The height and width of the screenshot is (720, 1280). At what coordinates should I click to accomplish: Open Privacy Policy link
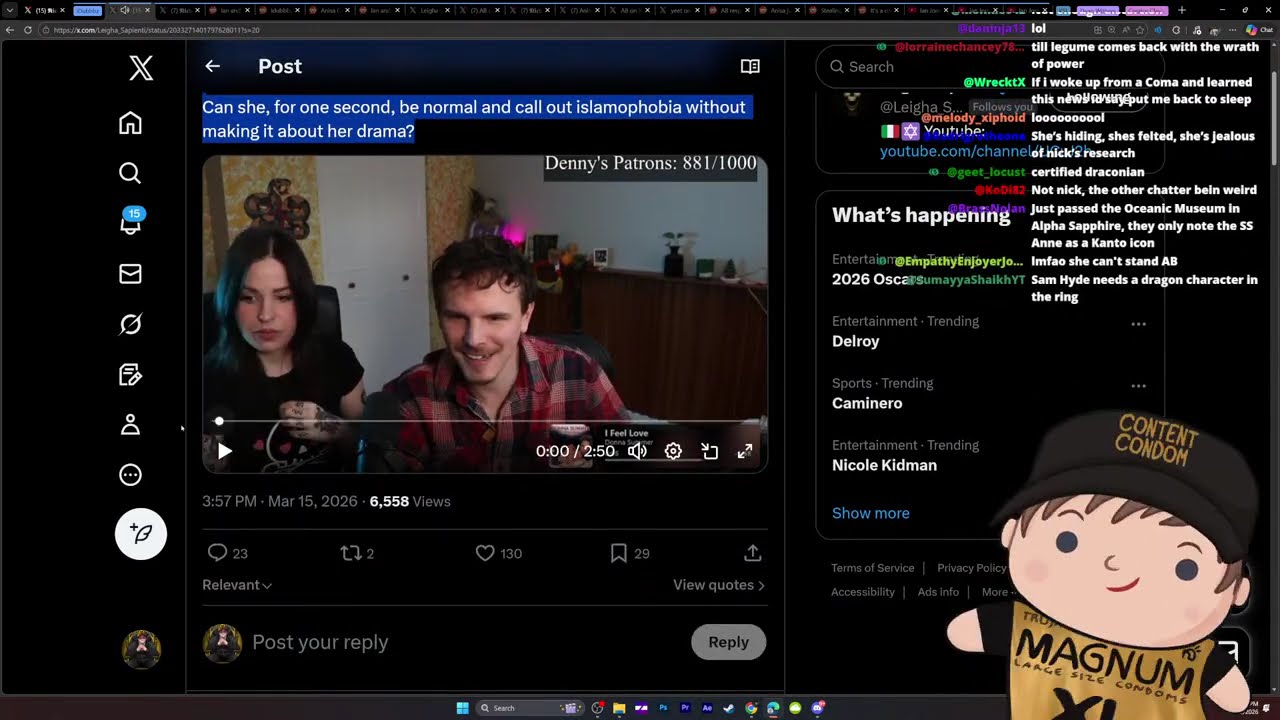pyautogui.click(x=972, y=568)
